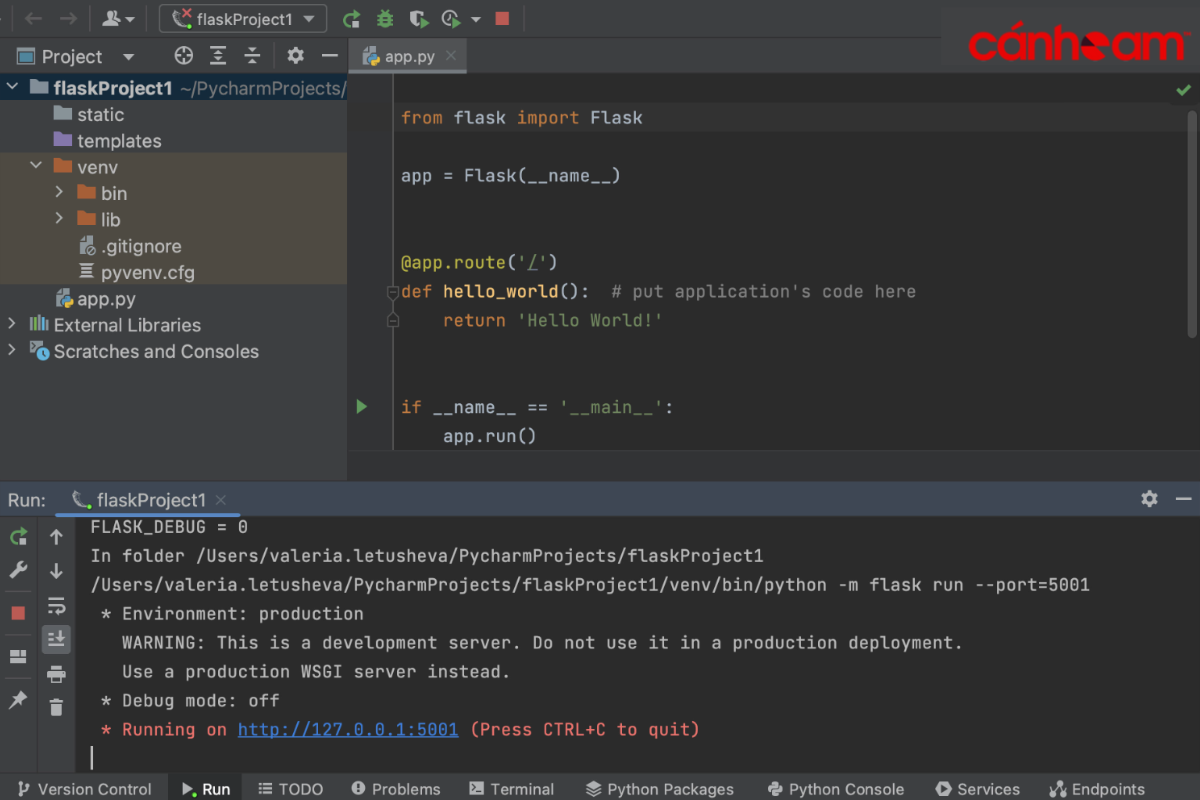
Task: Click the Expand All icon in the Project panel
Action: [218, 56]
